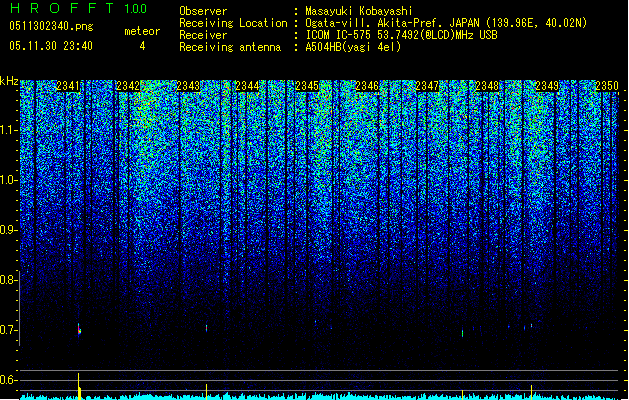This screenshot has width=629, height=400.
Task: Click the 2348 time marker
Action: pyautogui.click(x=487, y=86)
